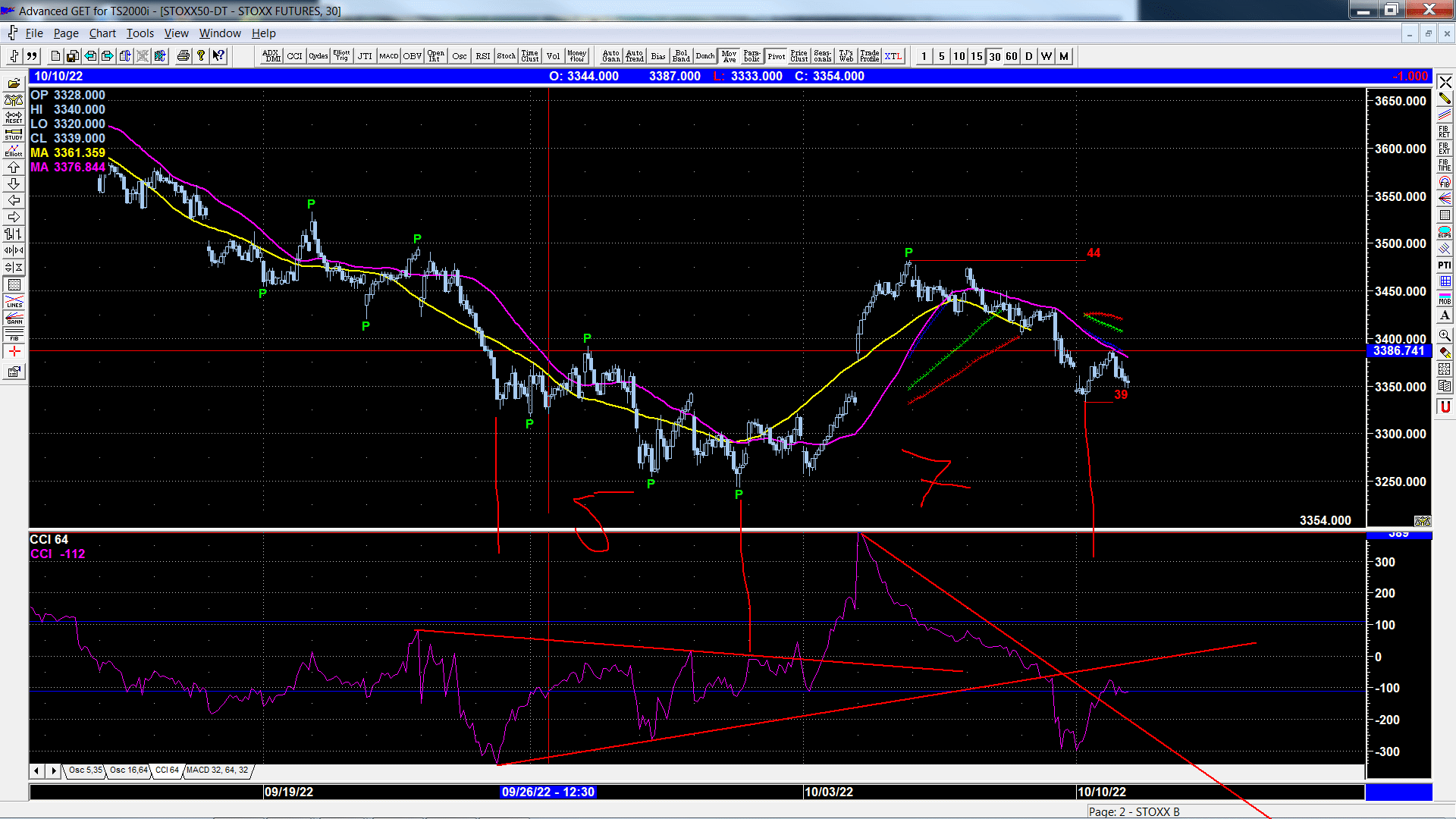This screenshot has width=1456, height=819.
Task: Open the Window menu
Action: [x=220, y=33]
